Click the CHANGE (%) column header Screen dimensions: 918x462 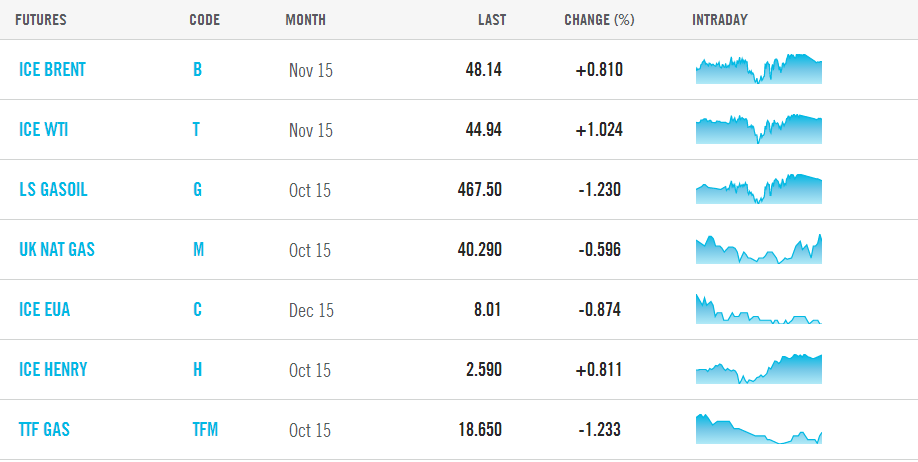[x=599, y=20]
